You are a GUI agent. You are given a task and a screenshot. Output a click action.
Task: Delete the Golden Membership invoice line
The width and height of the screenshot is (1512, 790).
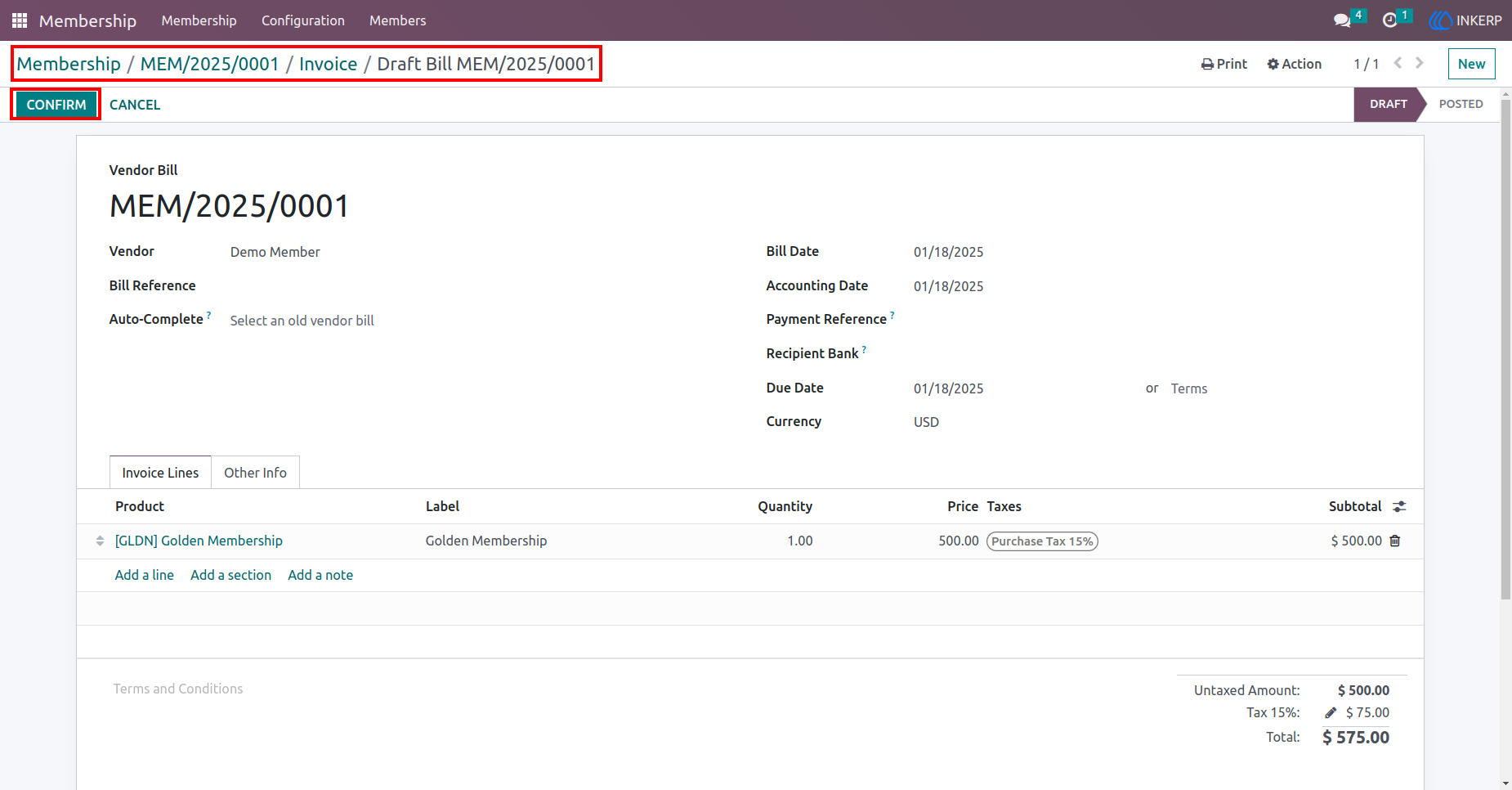pos(1395,541)
